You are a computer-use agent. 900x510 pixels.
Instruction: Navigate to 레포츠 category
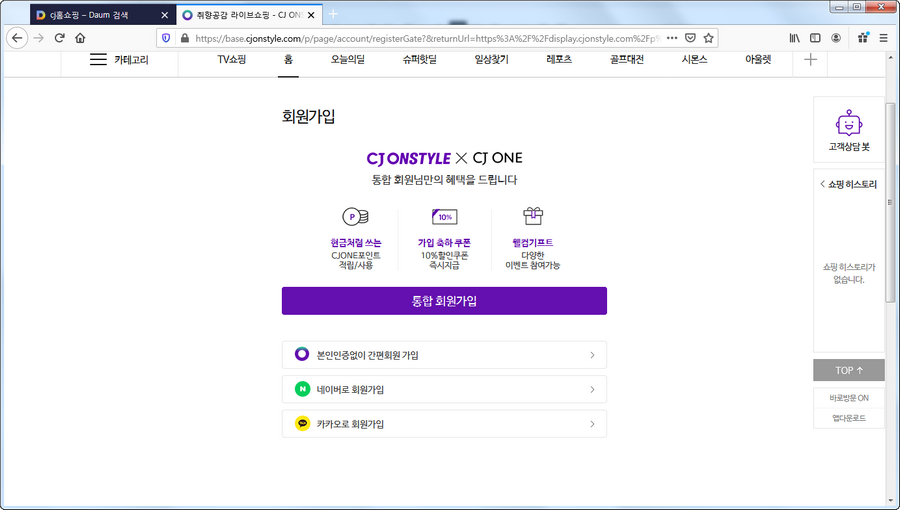559,59
